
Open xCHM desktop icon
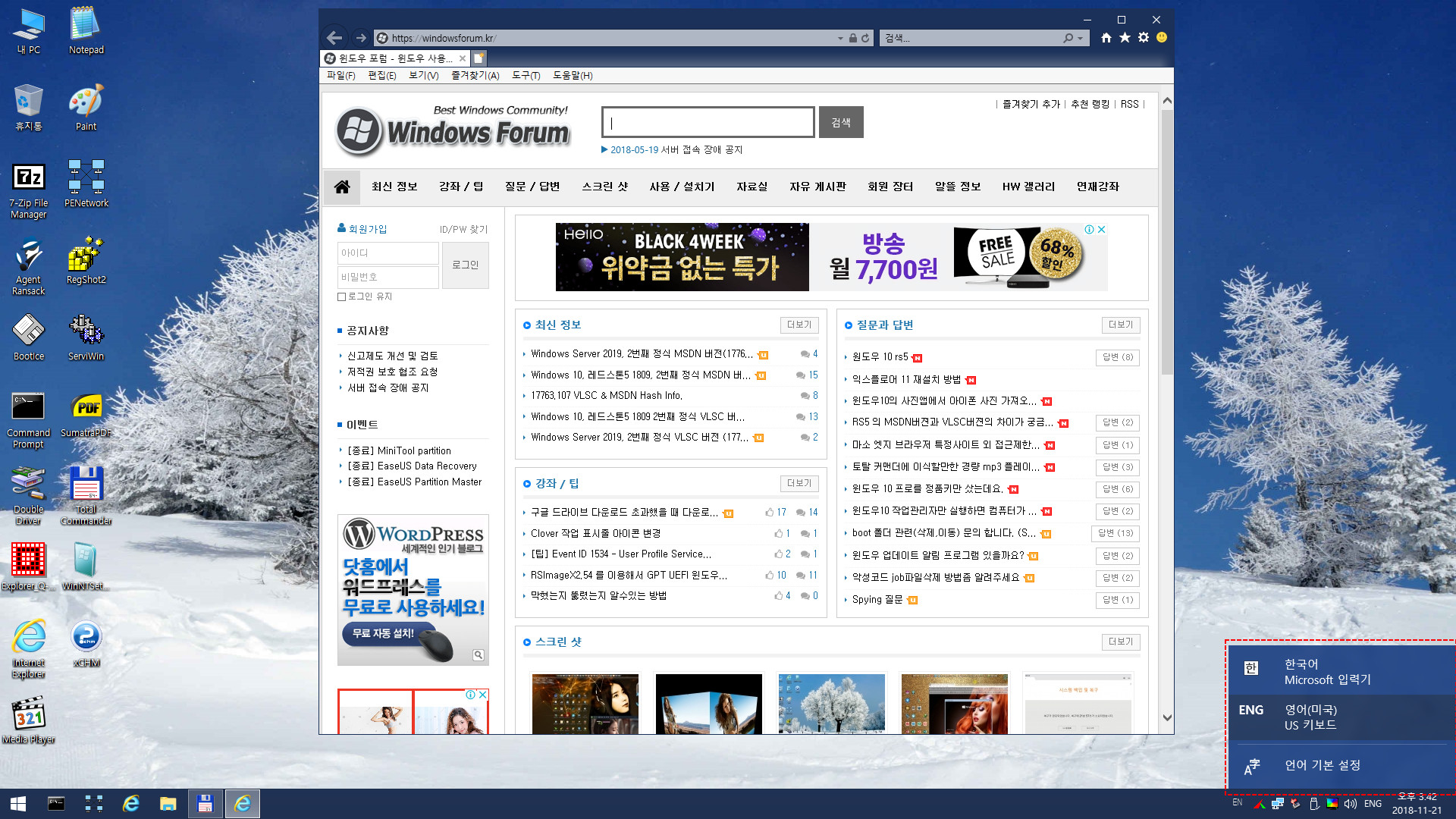pyautogui.click(x=86, y=644)
